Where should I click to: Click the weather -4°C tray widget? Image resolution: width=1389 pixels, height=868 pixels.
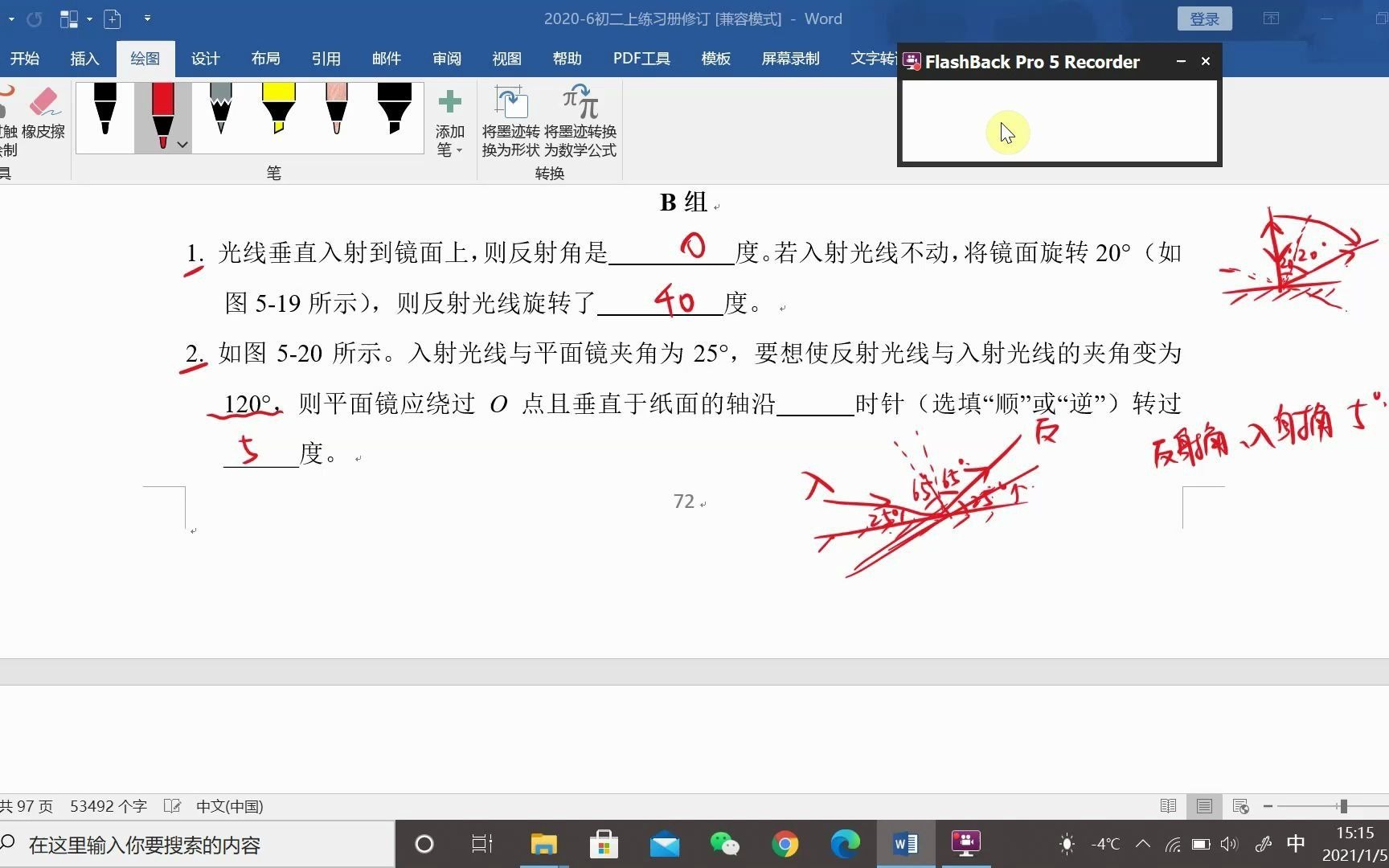[1090, 844]
